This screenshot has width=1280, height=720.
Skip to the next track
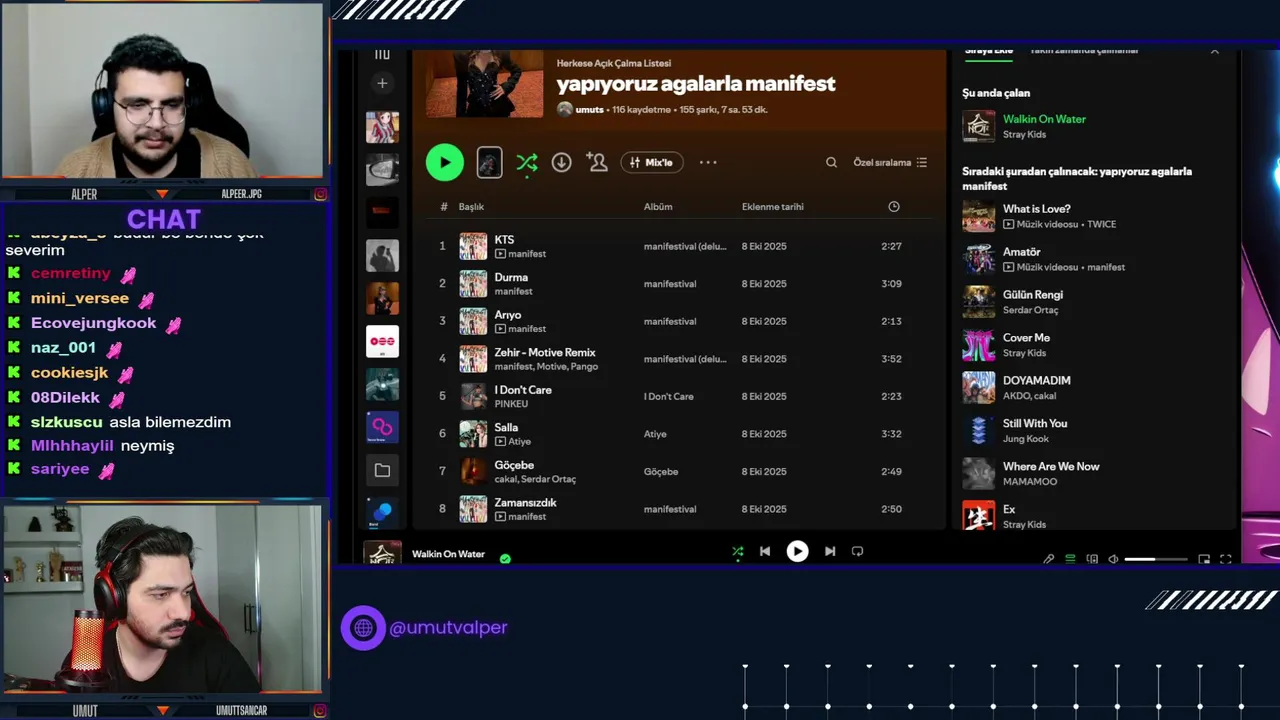pyautogui.click(x=830, y=551)
